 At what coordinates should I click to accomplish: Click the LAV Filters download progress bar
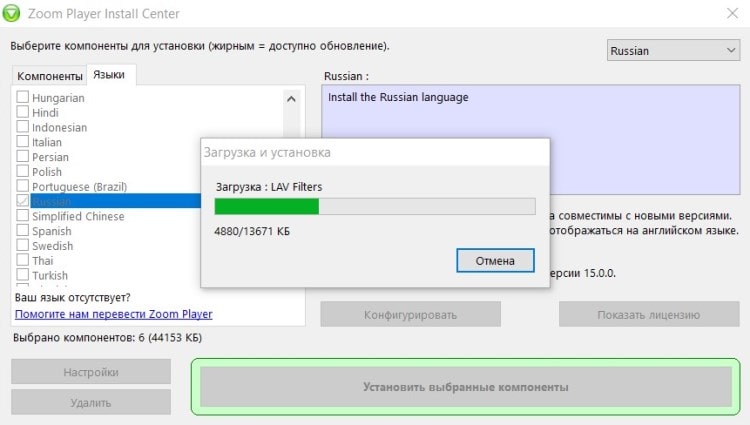pos(375,207)
